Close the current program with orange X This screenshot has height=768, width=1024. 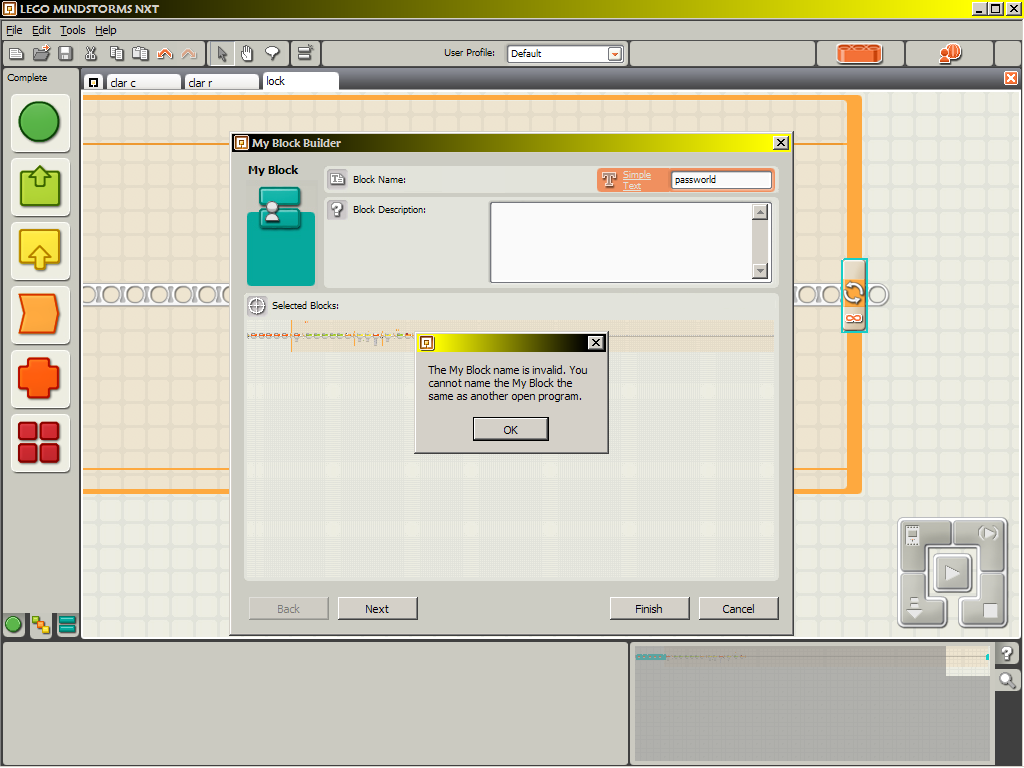pos(1010,78)
